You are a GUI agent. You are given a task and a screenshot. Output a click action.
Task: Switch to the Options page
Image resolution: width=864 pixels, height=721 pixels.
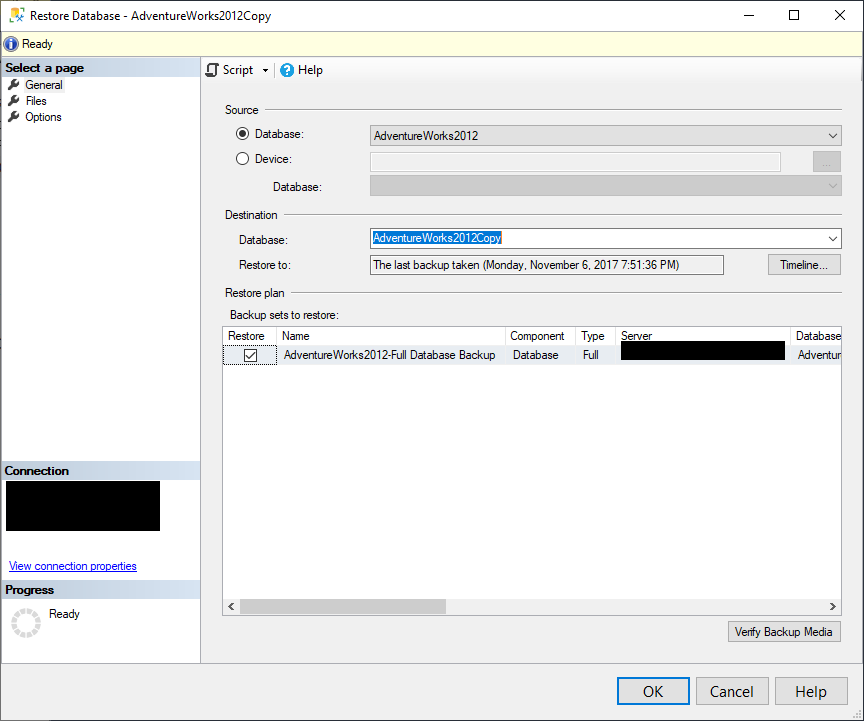(x=43, y=117)
